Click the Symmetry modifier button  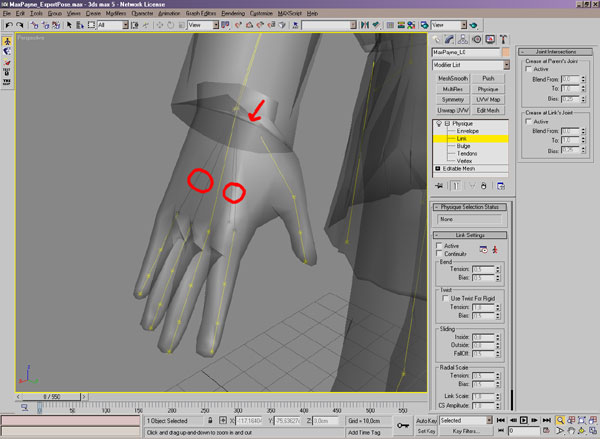453,100
